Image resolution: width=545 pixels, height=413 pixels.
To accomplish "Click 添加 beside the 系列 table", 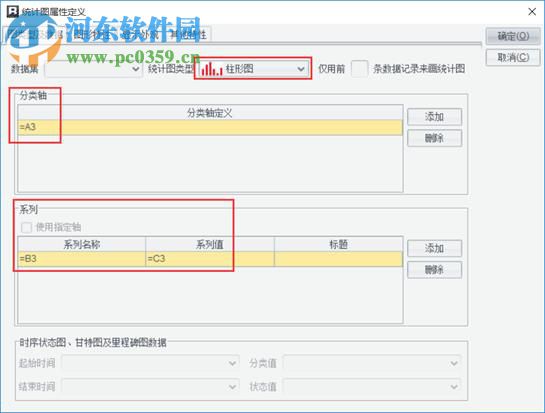I will click(x=434, y=249).
